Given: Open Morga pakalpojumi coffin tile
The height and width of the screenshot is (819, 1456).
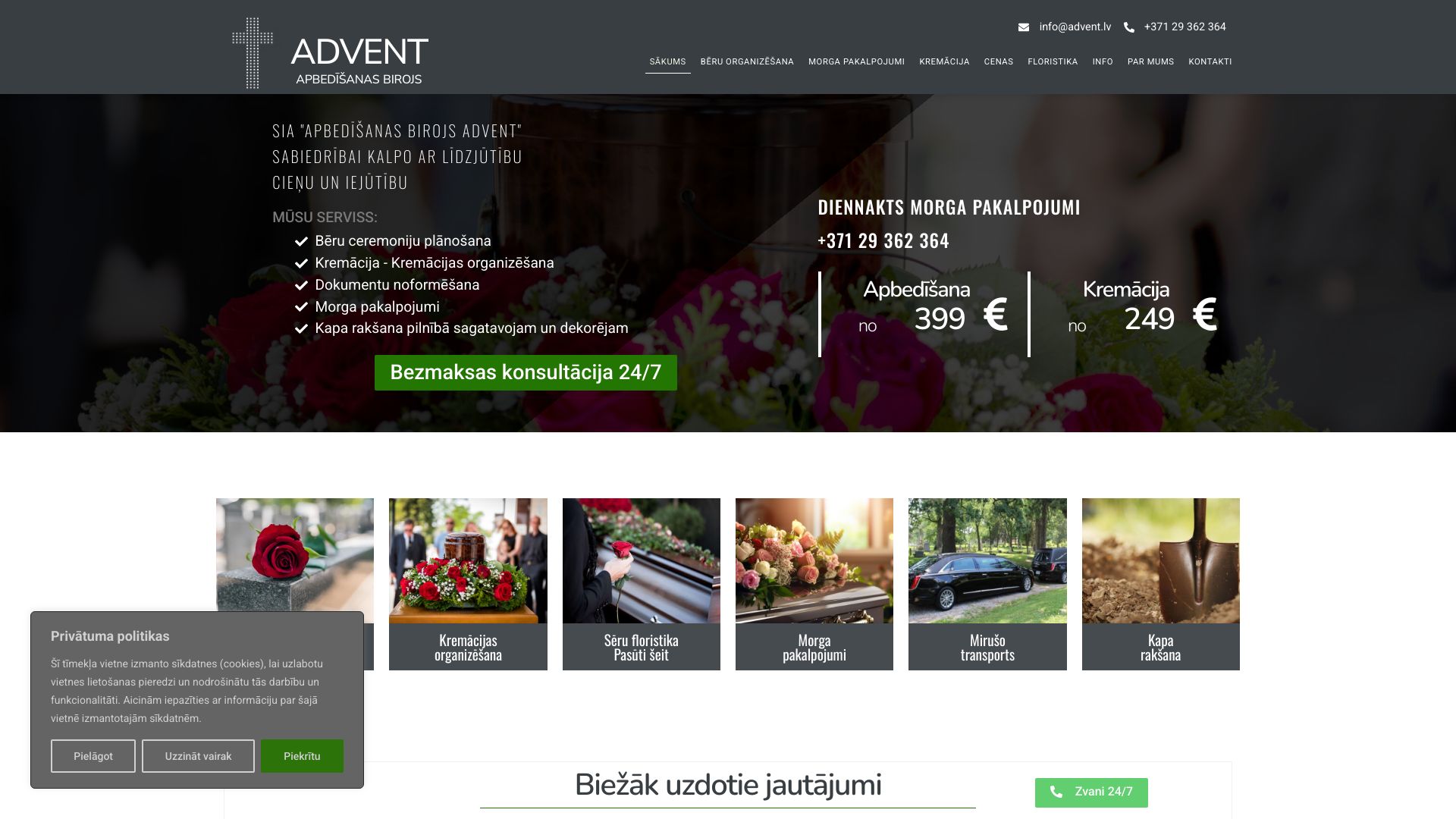Looking at the screenshot, I should pos(814,561).
